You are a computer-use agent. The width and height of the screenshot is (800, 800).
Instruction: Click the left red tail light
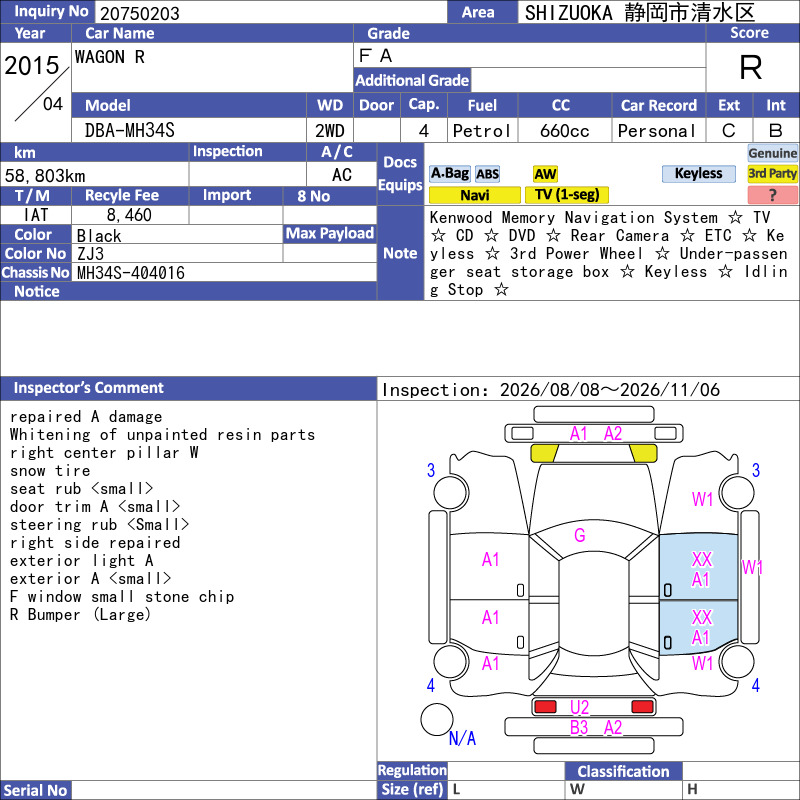(545, 707)
